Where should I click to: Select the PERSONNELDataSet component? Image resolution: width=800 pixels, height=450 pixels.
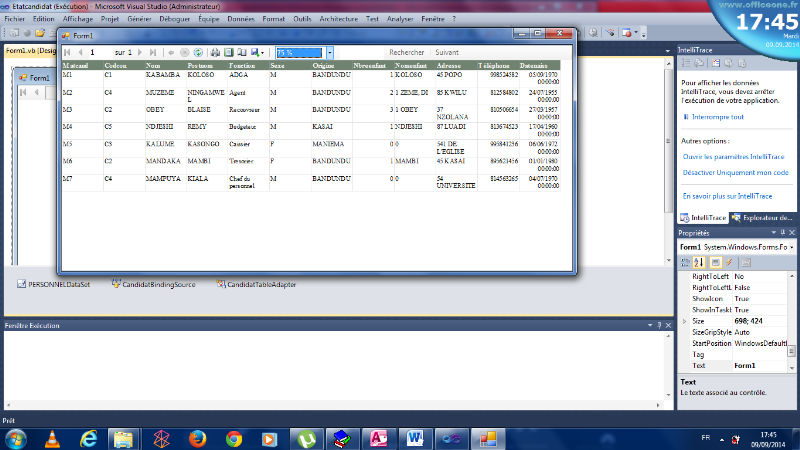click(x=54, y=284)
